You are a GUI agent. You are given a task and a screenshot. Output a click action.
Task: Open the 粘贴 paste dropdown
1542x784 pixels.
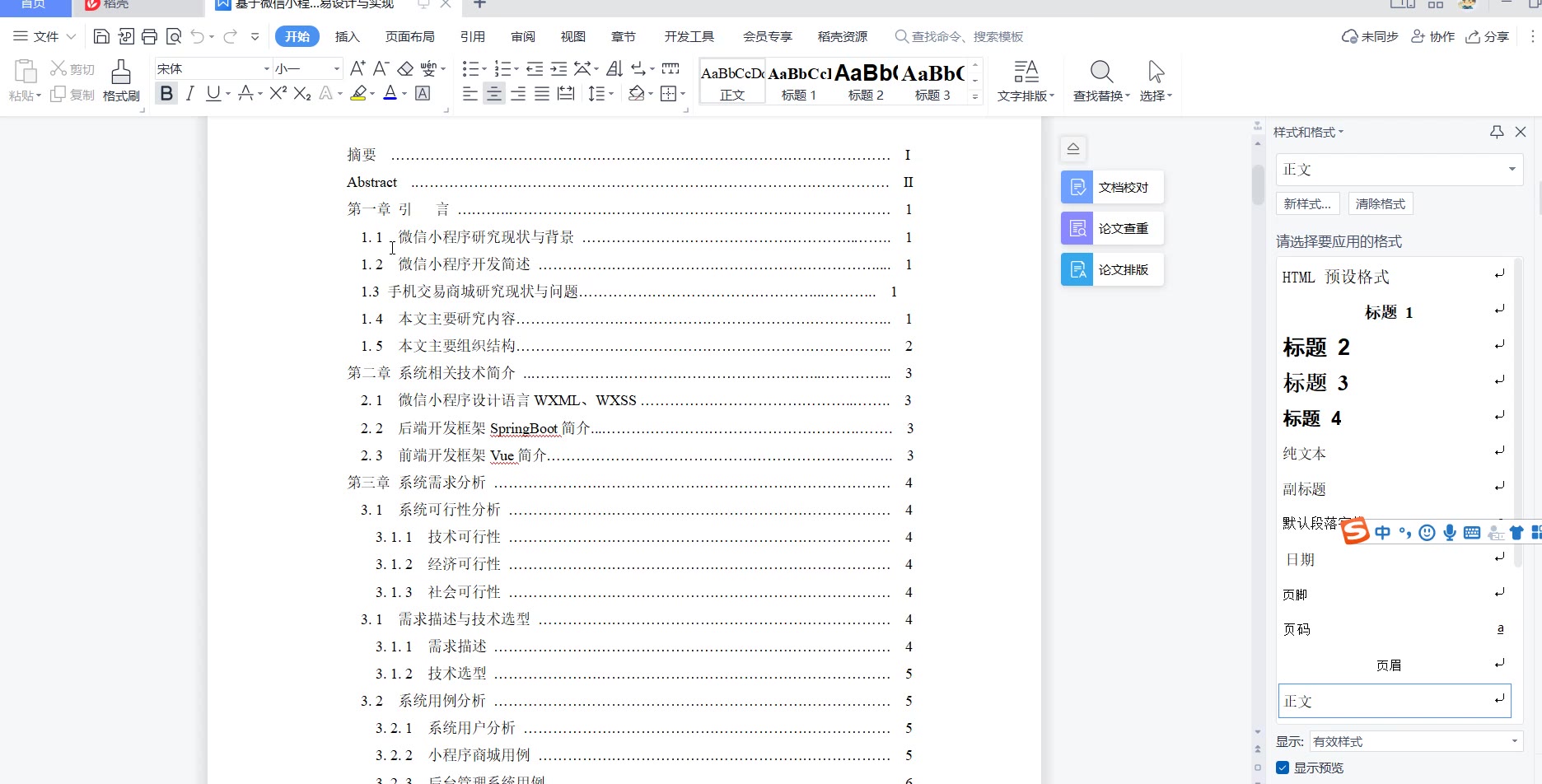(x=25, y=96)
